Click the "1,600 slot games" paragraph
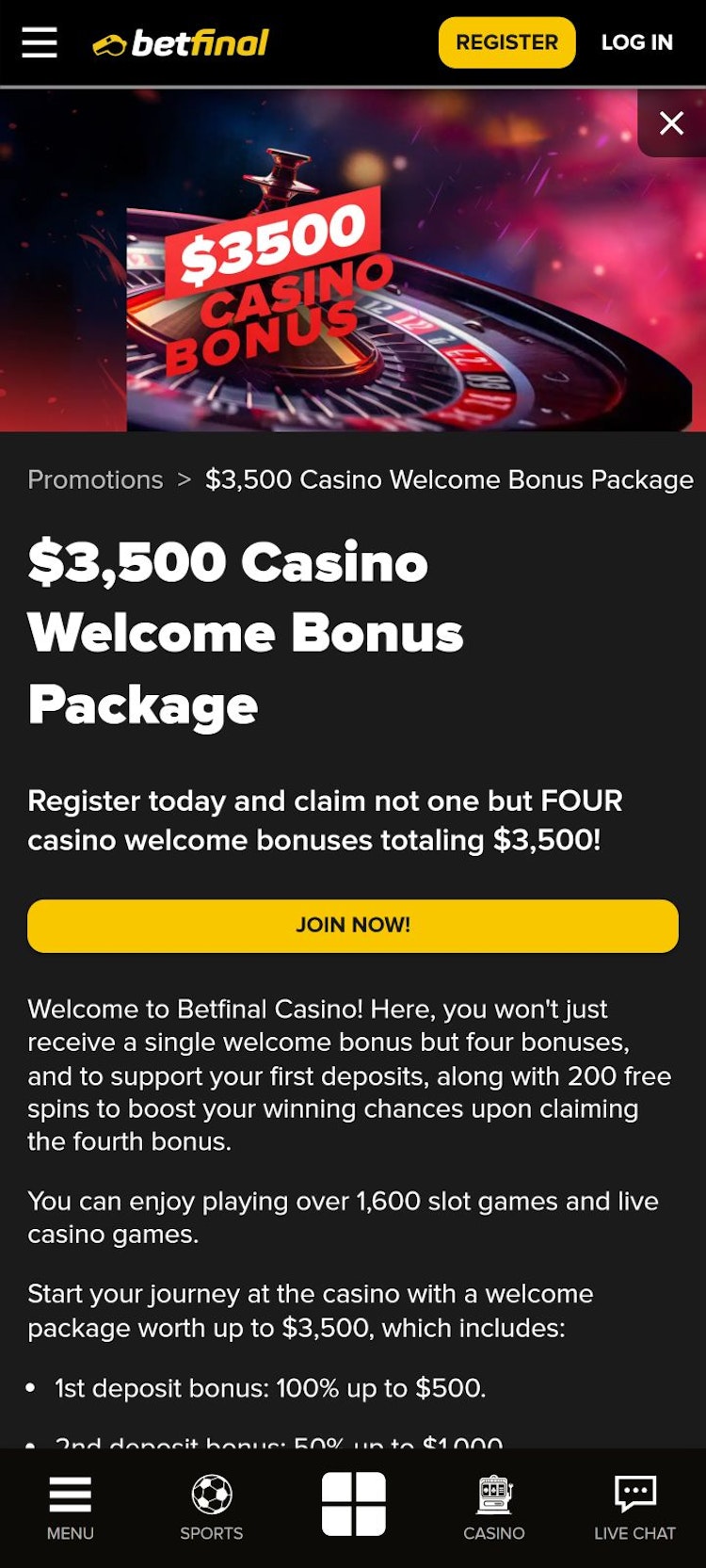 pos(343,1217)
